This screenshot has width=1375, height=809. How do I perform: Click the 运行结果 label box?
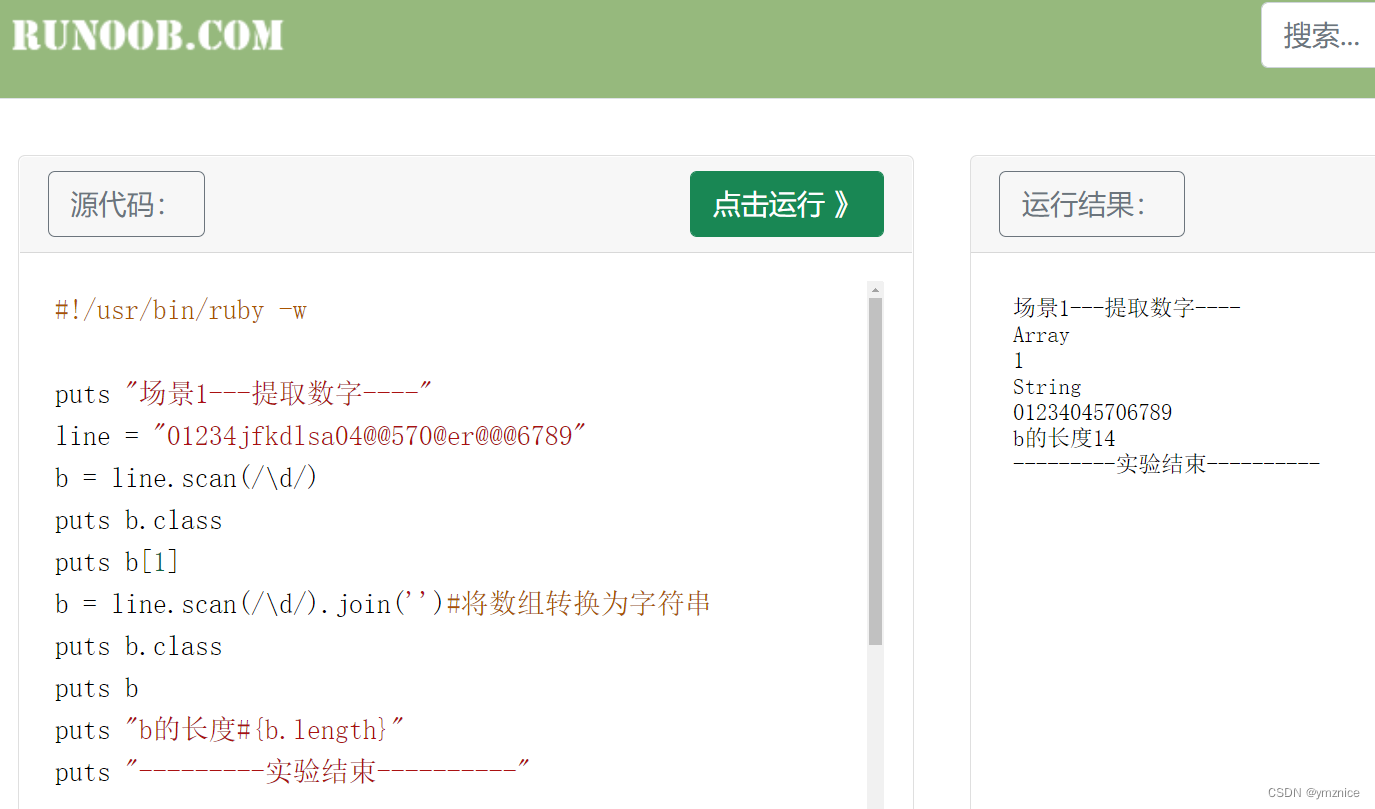coord(1091,203)
